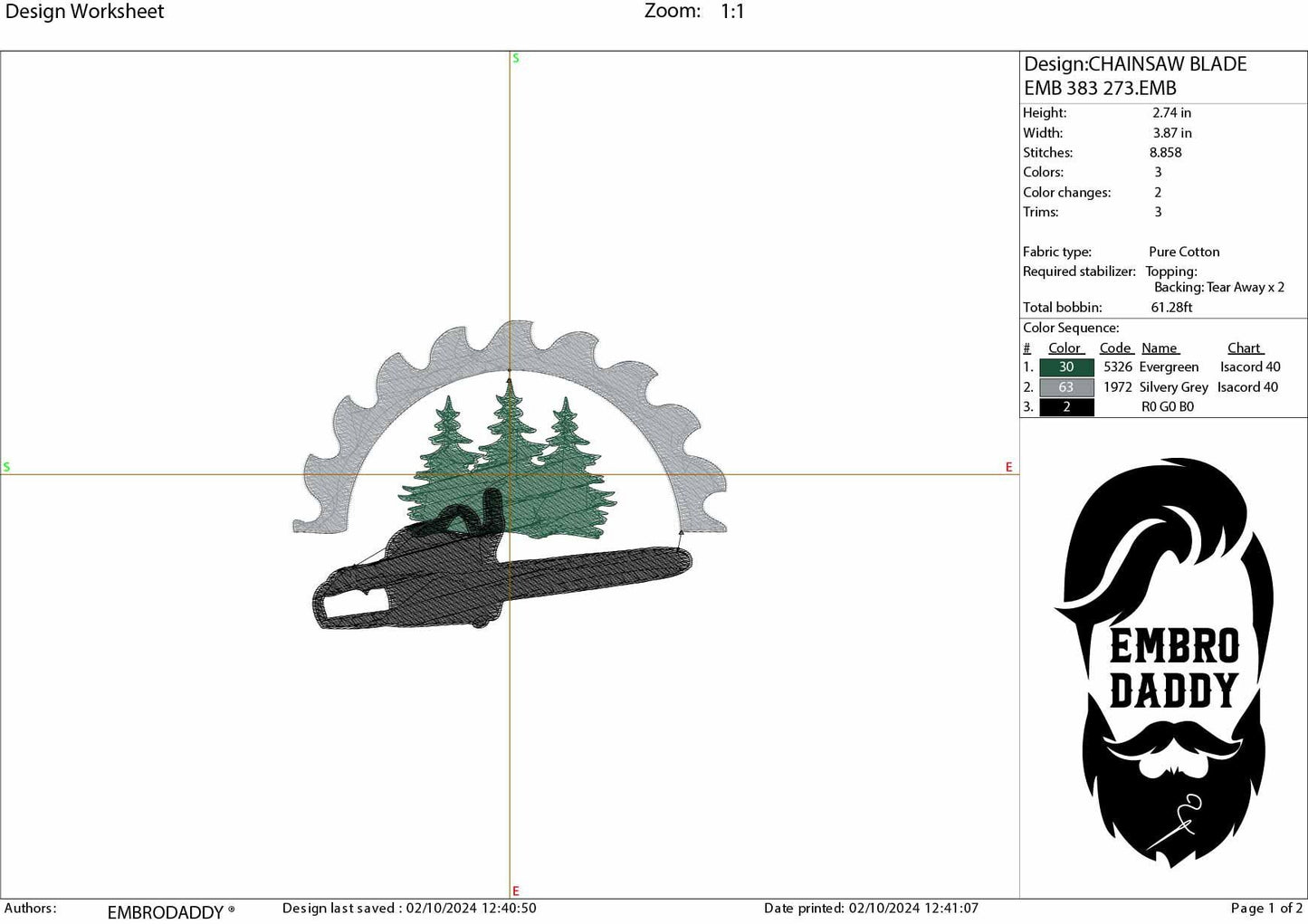Click the 'Color changes:' label
Screen dimensions: 1308x924
click(x=1066, y=193)
